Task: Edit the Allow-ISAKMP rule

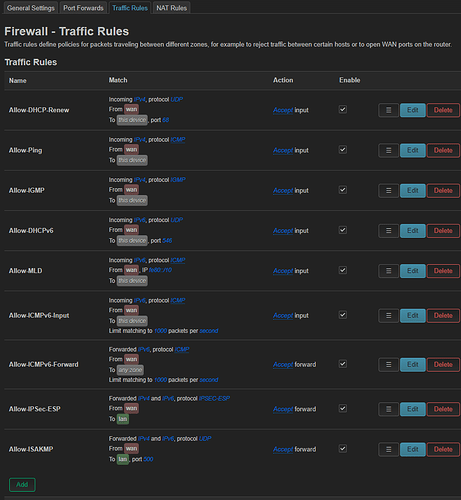Action: (x=413, y=449)
